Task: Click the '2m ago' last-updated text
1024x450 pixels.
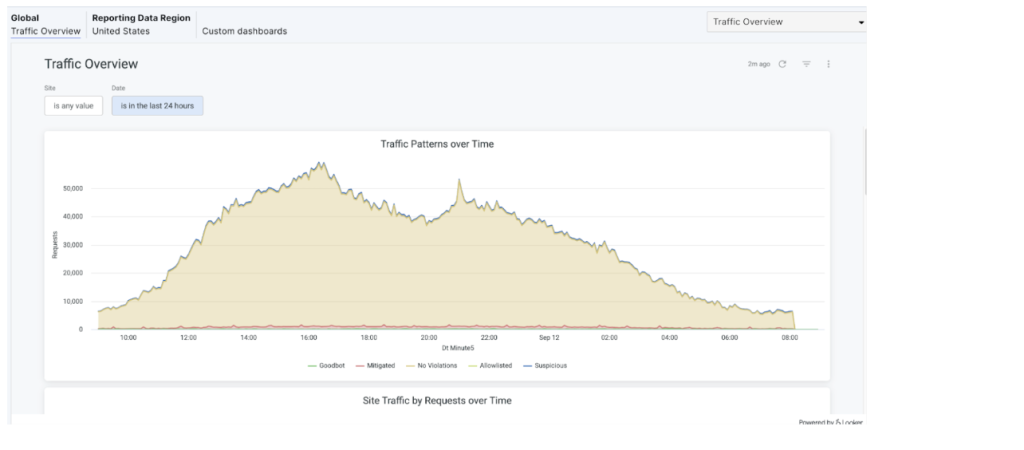Action: (x=758, y=64)
